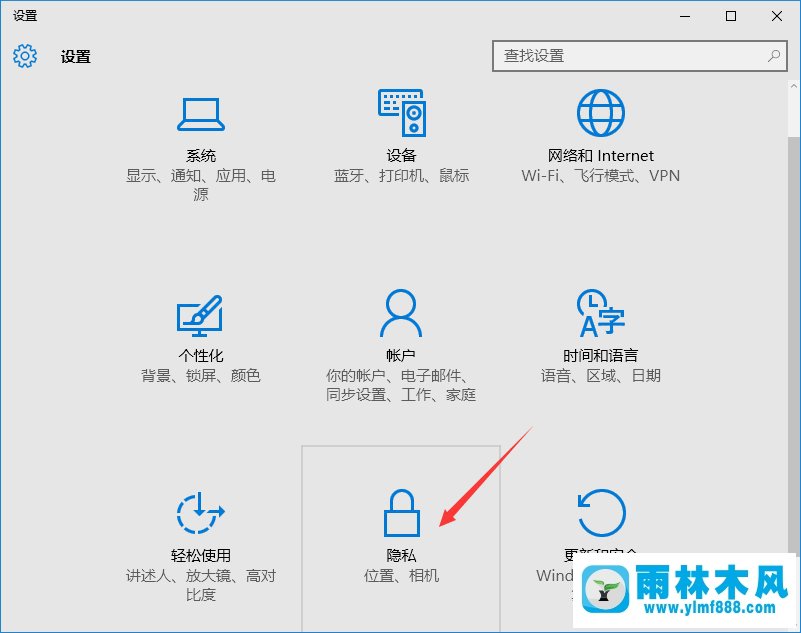Select the 显示、通知、应用、电源 description

[x=201, y=185]
